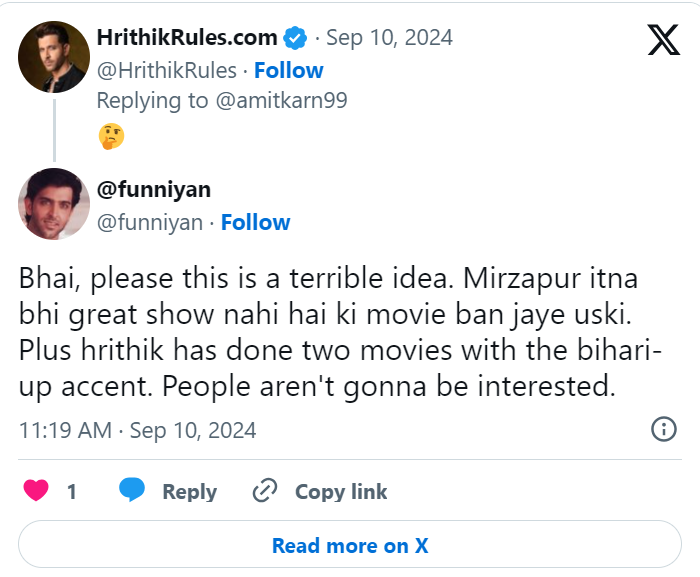Click the Reply speech bubble icon
700x577 pixels.
(132, 491)
